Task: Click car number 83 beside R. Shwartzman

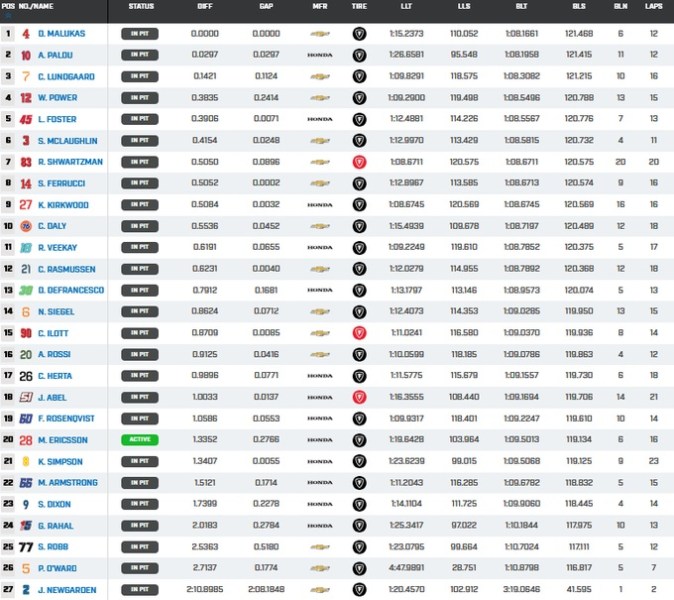Action: point(26,162)
